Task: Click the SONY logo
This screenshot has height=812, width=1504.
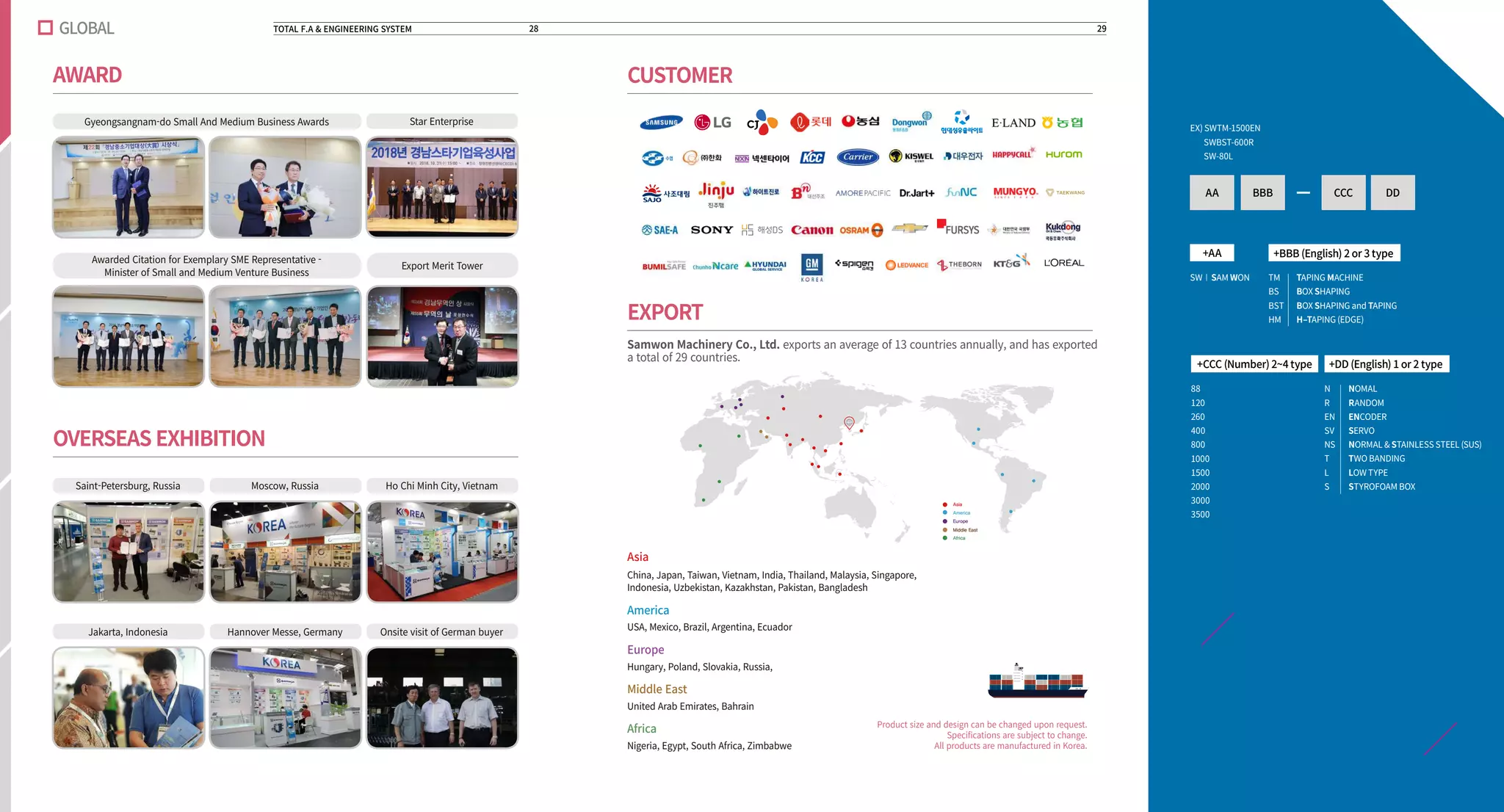Action: [712, 230]
